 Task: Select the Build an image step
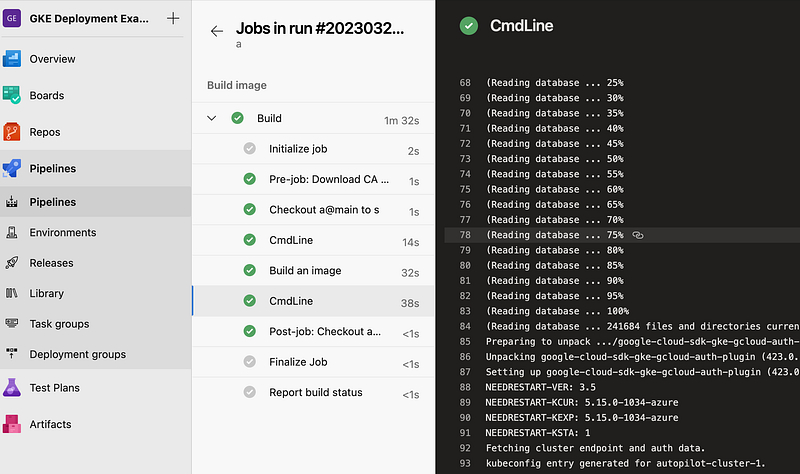pos(313,270)
